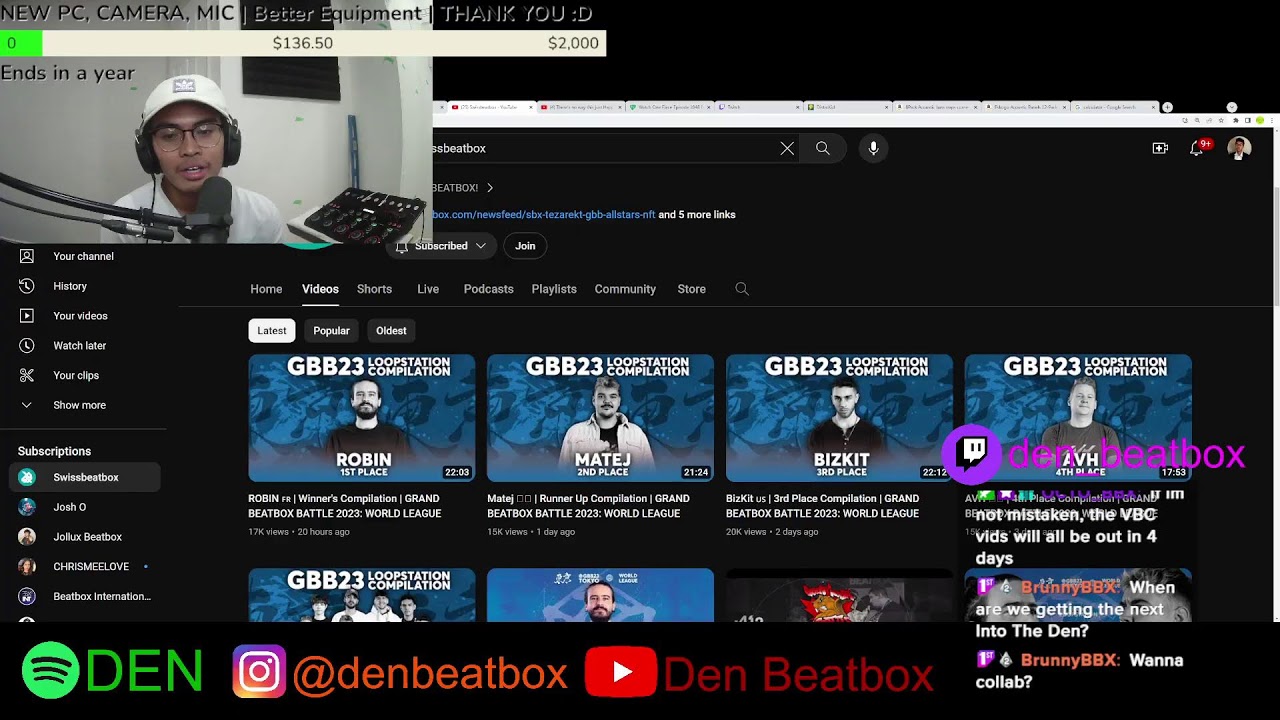Switch to the Twitch browser tab

761,107
